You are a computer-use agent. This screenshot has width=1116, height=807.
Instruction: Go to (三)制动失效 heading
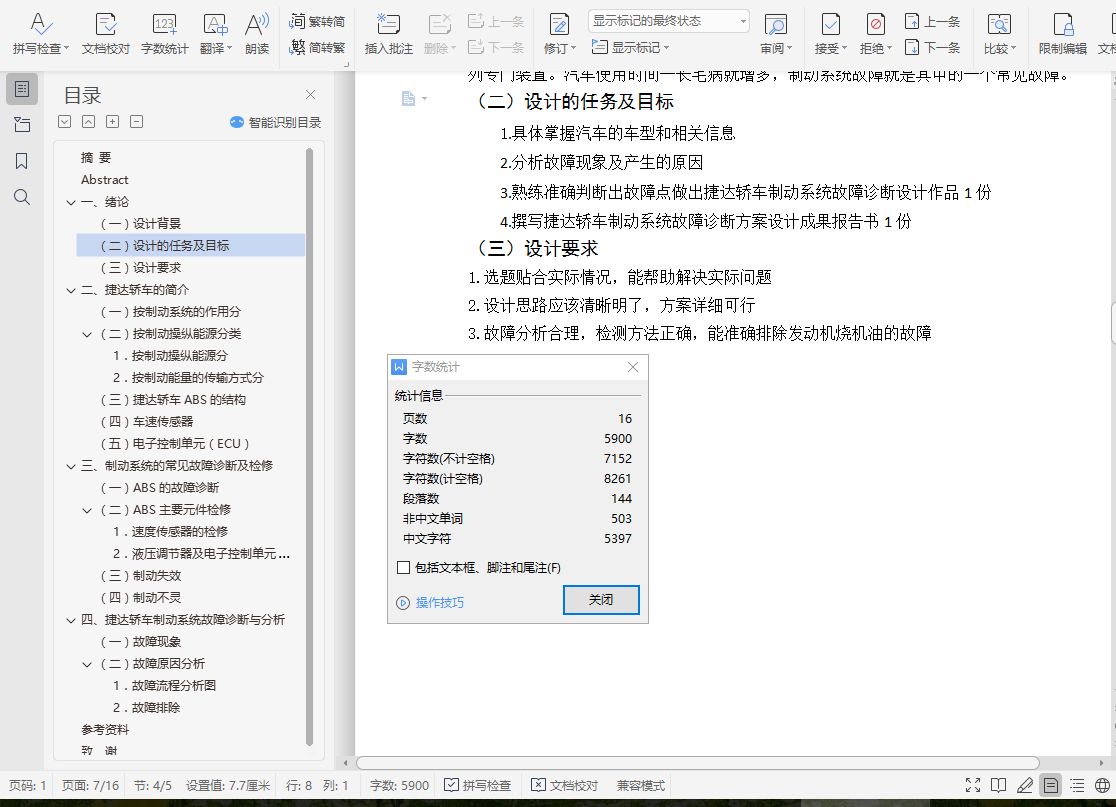pos(141,576)
